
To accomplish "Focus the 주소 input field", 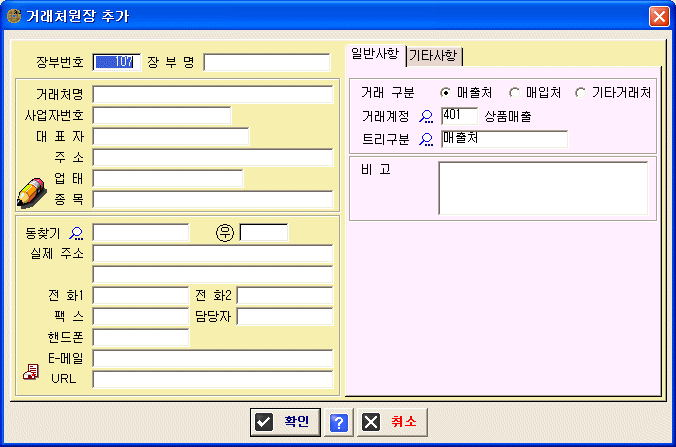I will 213,158.
